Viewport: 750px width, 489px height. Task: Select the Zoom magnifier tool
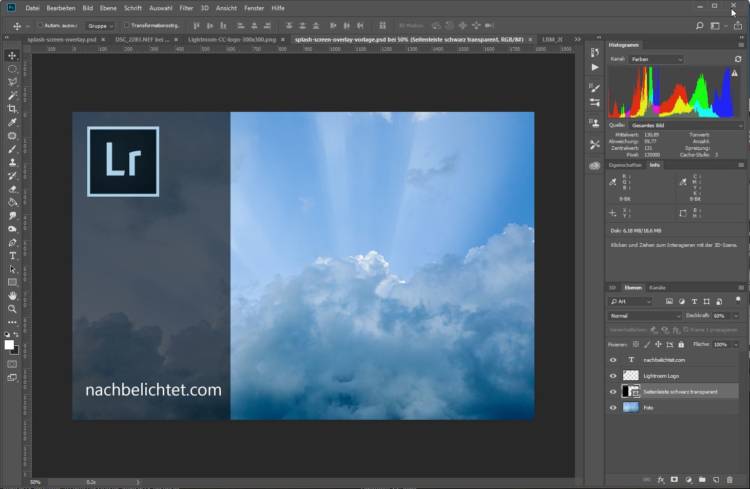click(12, 309)
